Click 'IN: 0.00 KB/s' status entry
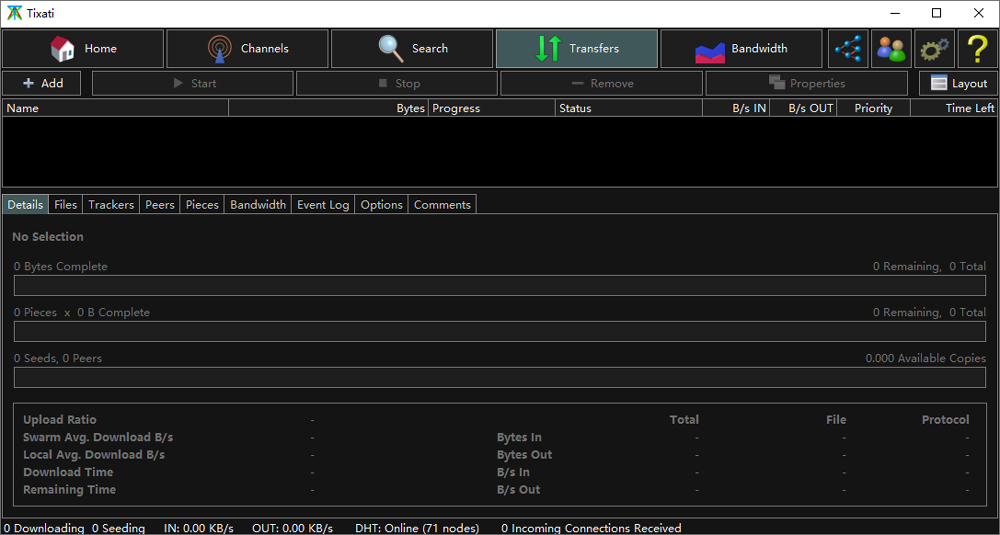Viewport: 1000px width, 535px height. point(199,528)
